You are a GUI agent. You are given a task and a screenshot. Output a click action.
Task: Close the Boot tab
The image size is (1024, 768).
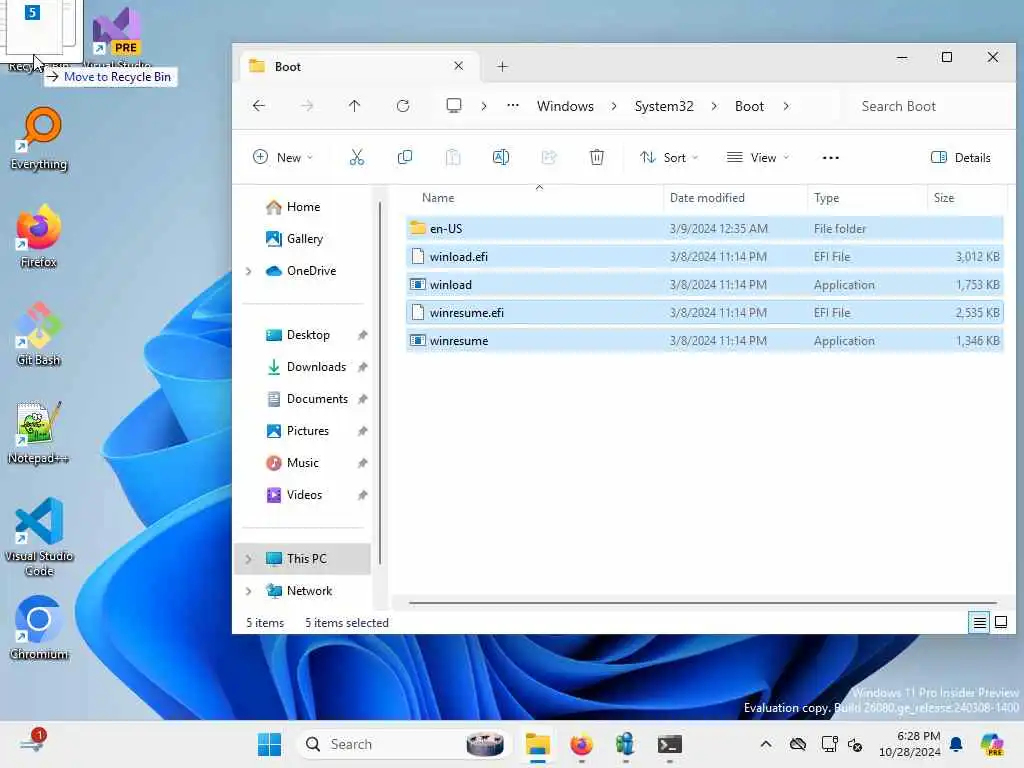click(x=458, y=66)
